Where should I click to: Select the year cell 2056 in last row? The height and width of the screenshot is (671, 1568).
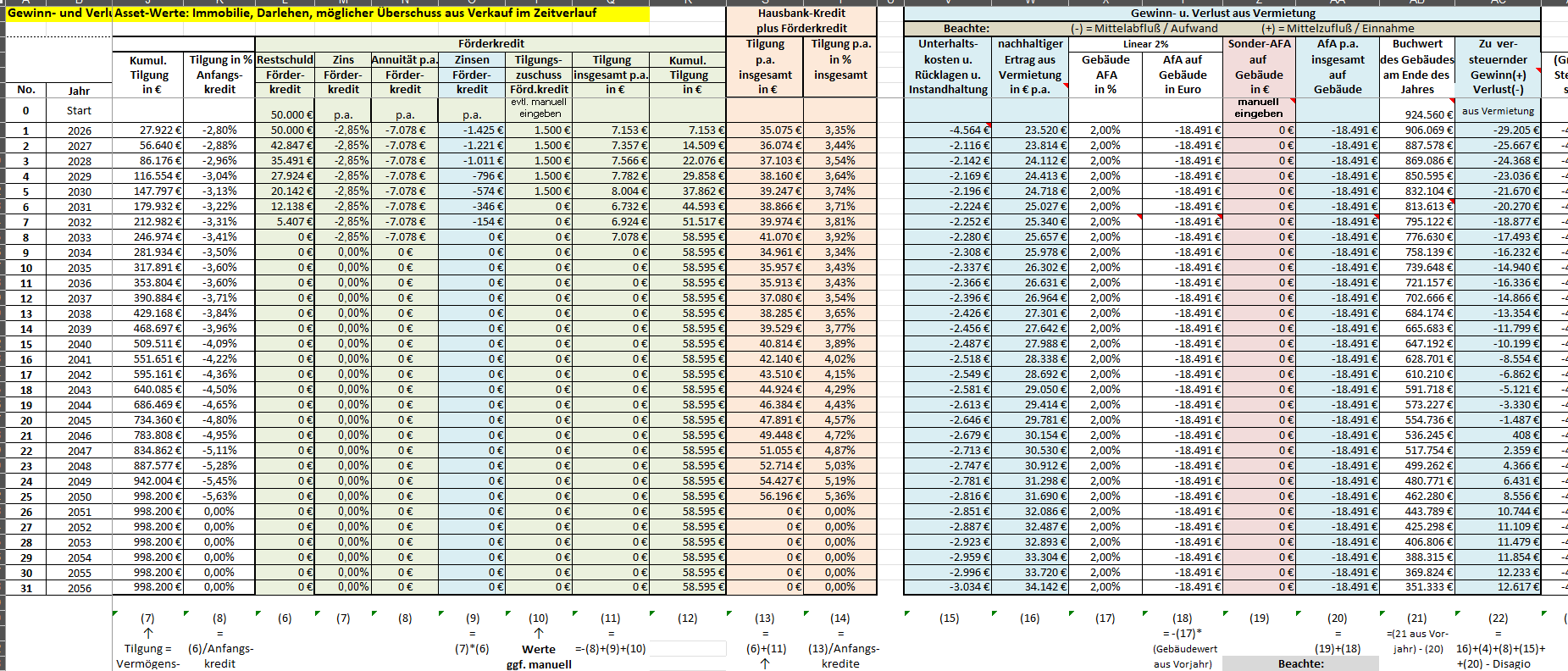click(80, 588)
